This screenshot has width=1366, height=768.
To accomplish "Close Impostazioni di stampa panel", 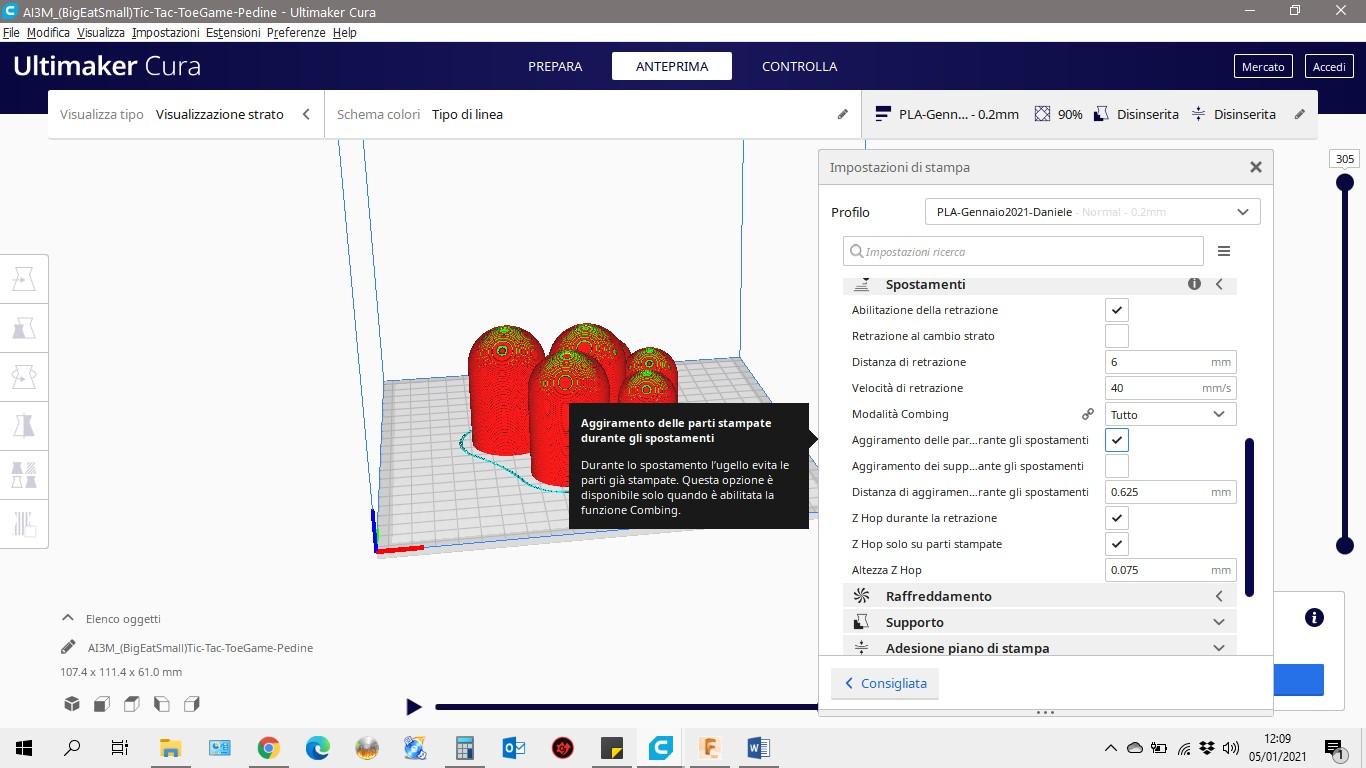I will click(x=1256, y=167).
